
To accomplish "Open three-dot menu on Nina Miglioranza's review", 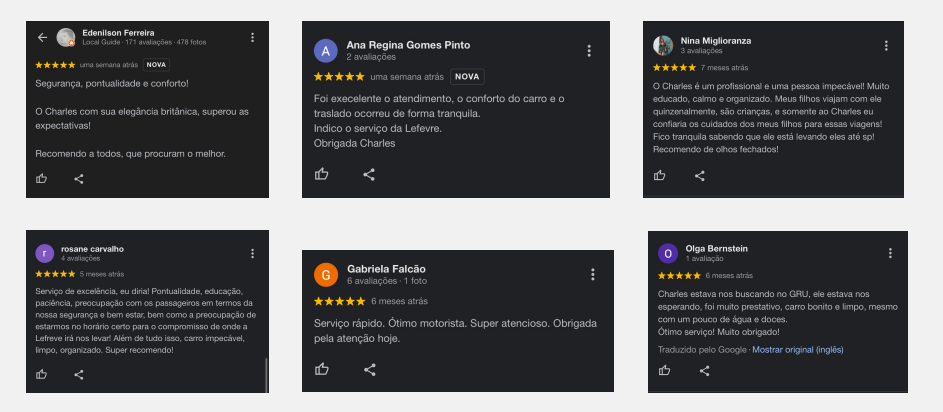I will [x=887, y=45].
